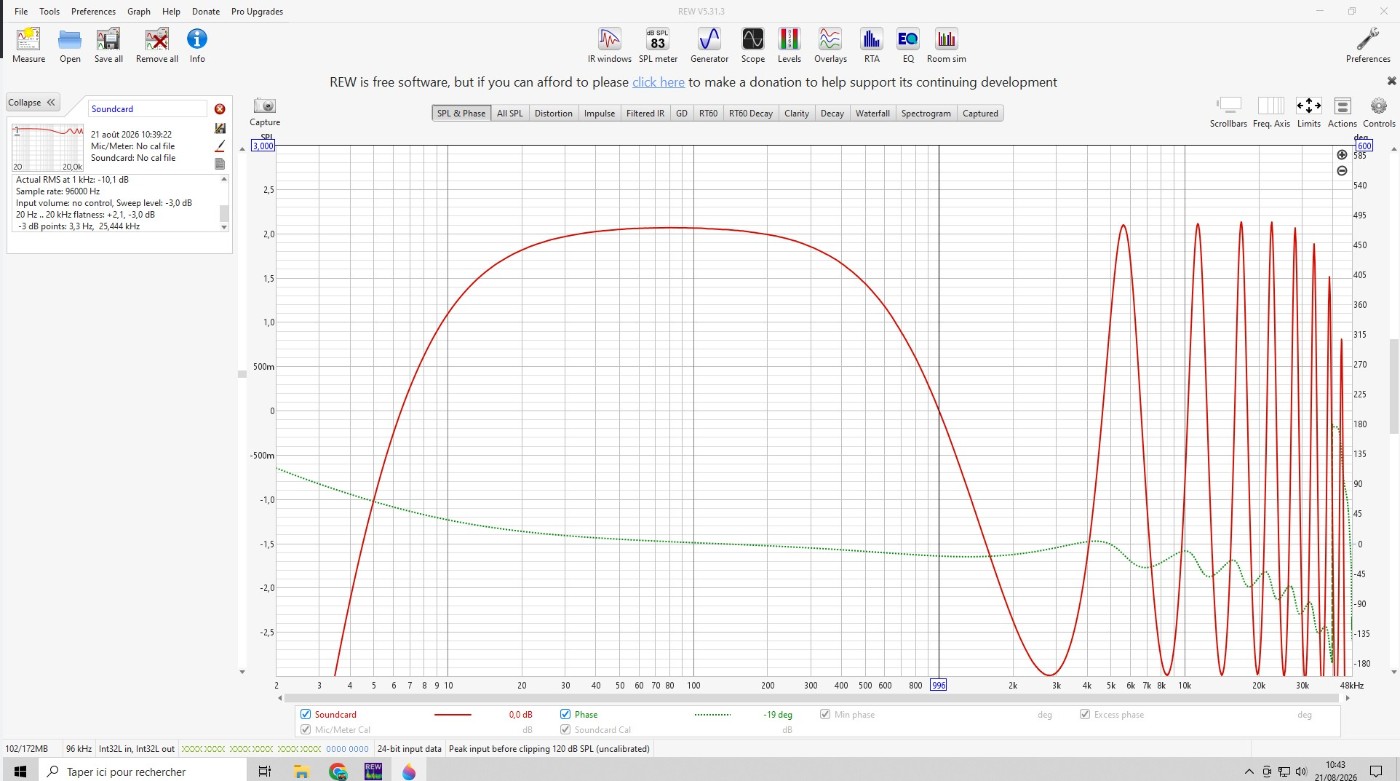Click the measurement name field Soundcard
The image size is (1400, 781).
point(147,108)
